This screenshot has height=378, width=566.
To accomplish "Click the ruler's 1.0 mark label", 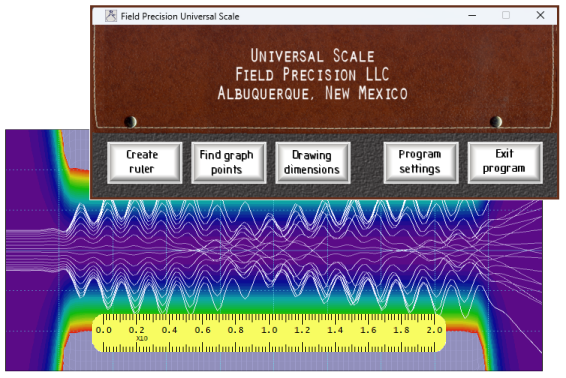I will tap(269, 330).
